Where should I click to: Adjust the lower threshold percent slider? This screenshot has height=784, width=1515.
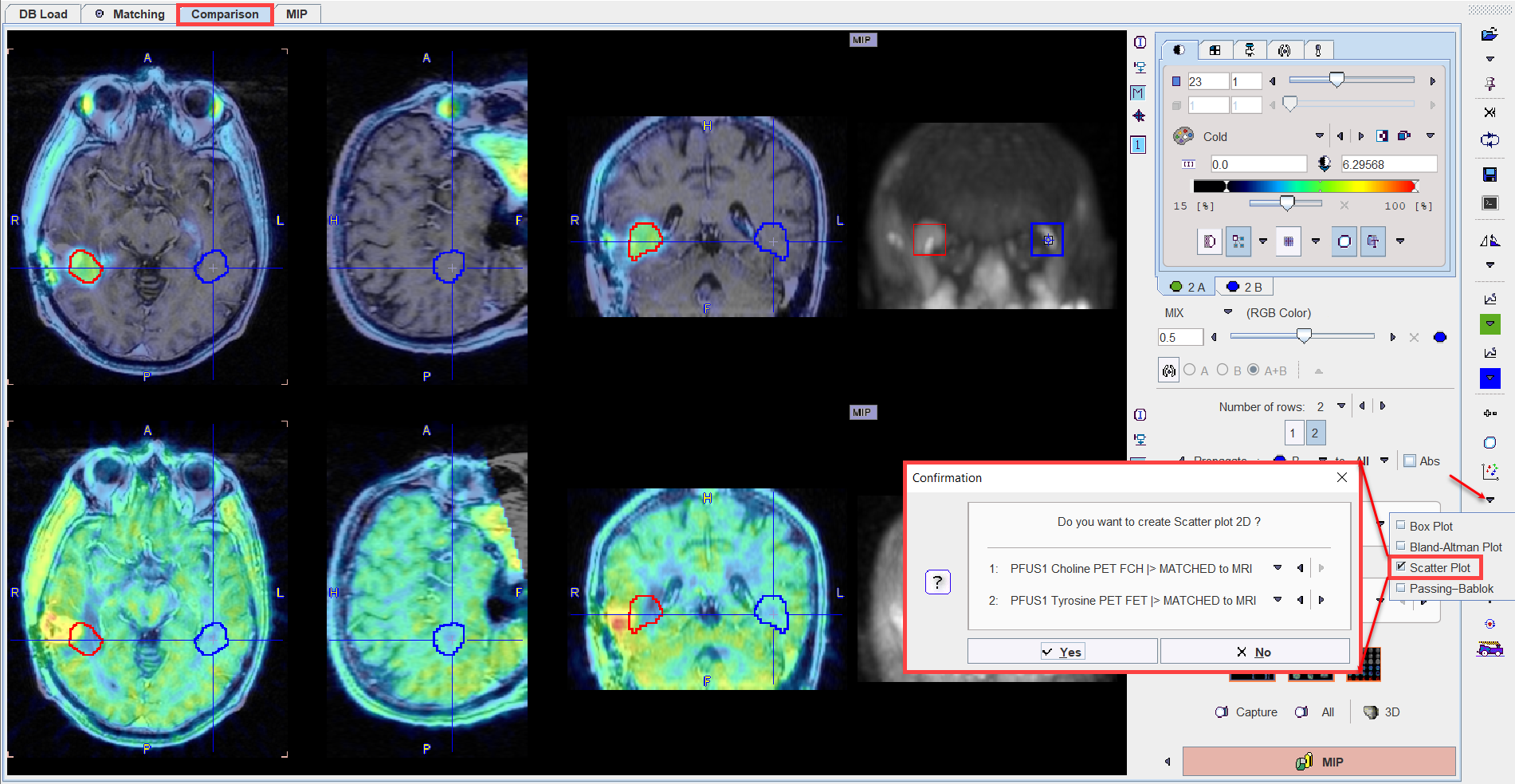tap(1285, 204)
